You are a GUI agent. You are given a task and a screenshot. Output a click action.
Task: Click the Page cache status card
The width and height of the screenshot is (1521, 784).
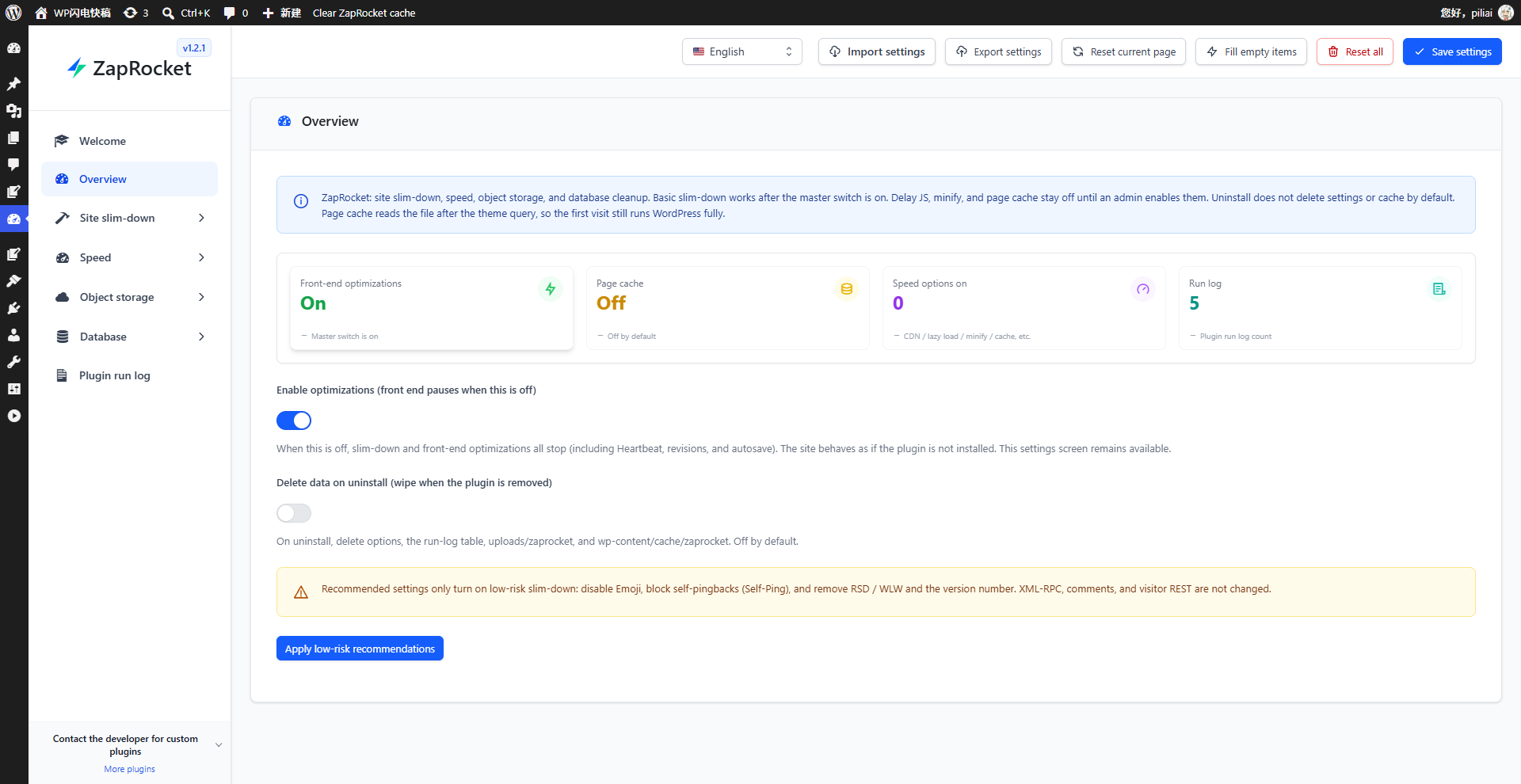[728, 308]
